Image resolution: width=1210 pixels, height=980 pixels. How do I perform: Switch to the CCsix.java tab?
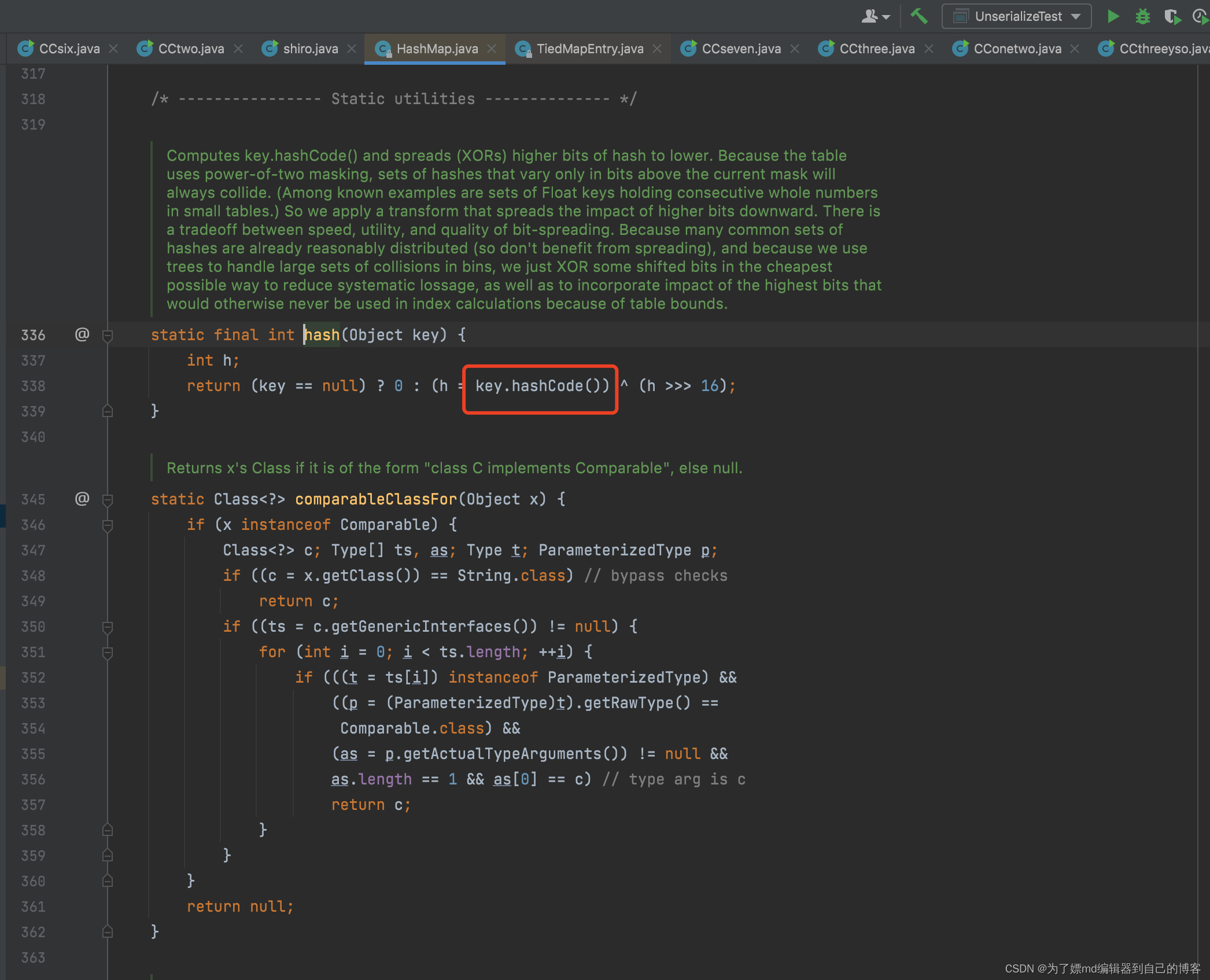(x=69, y=49)
